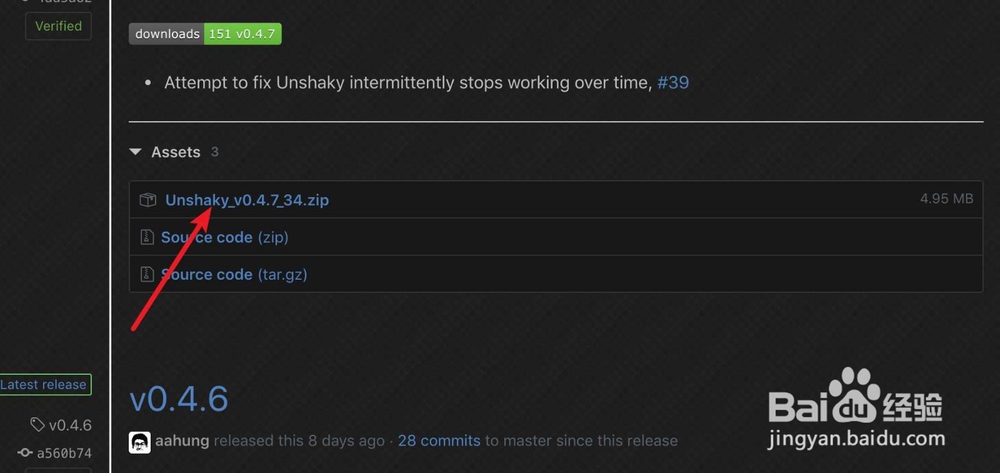Click aahung's avatar image
Image resolution: width=1000 pixels, height=473 pixels.
click(140, 441)
